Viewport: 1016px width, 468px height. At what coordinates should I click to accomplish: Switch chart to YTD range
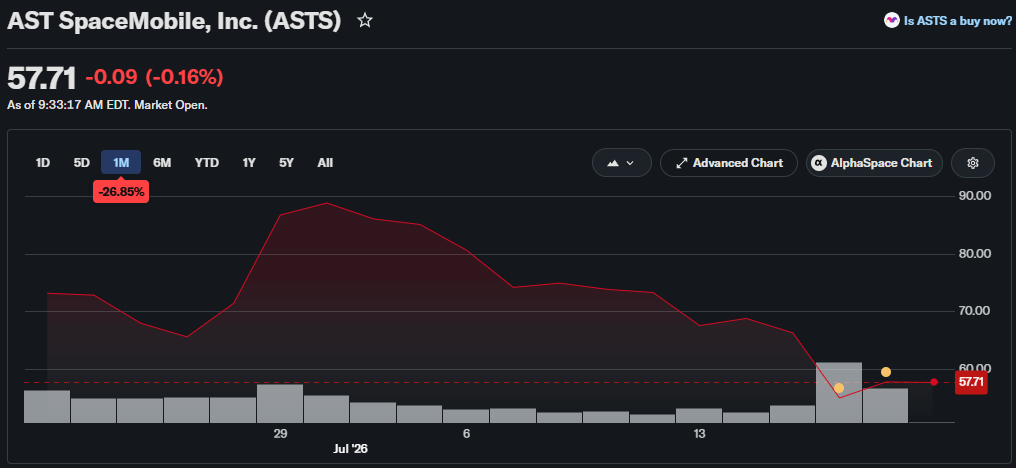(x=207, y=163)
